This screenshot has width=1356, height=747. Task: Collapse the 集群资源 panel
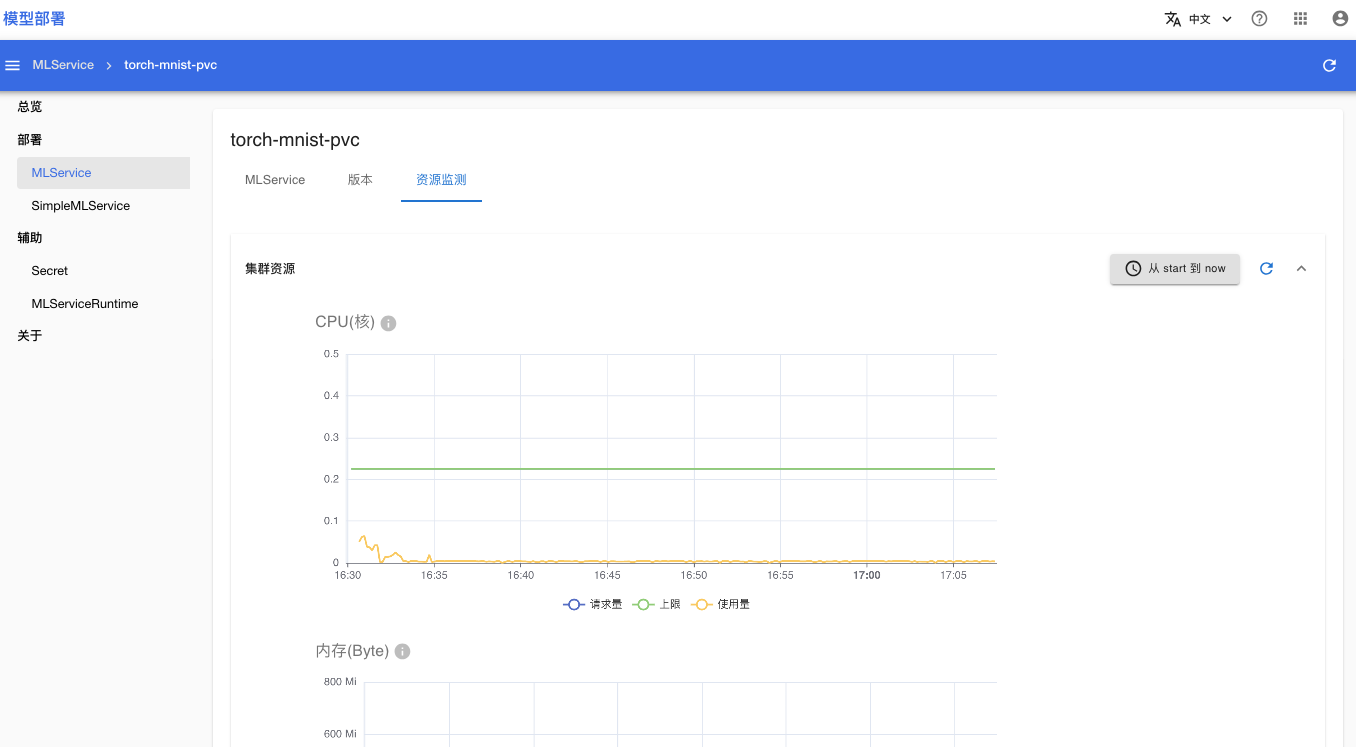coord(1301,268)
